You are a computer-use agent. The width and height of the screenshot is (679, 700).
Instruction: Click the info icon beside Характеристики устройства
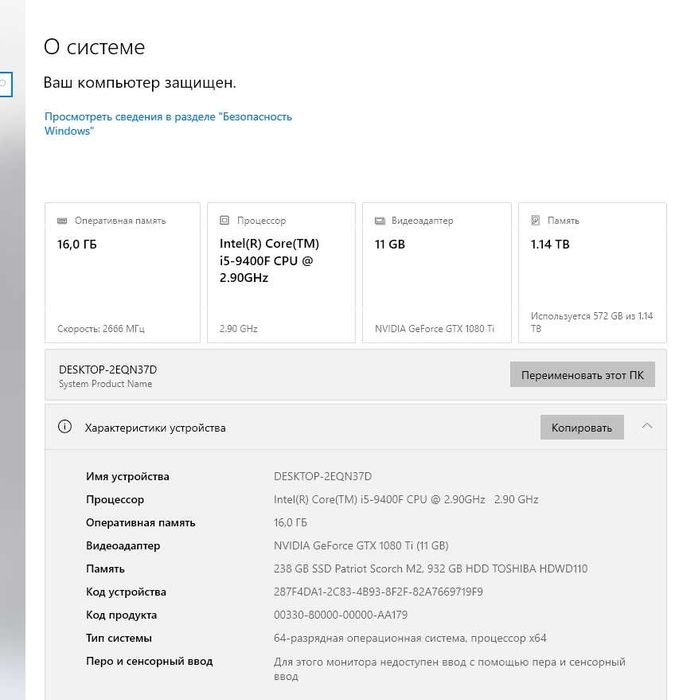[x=65, y=426]
